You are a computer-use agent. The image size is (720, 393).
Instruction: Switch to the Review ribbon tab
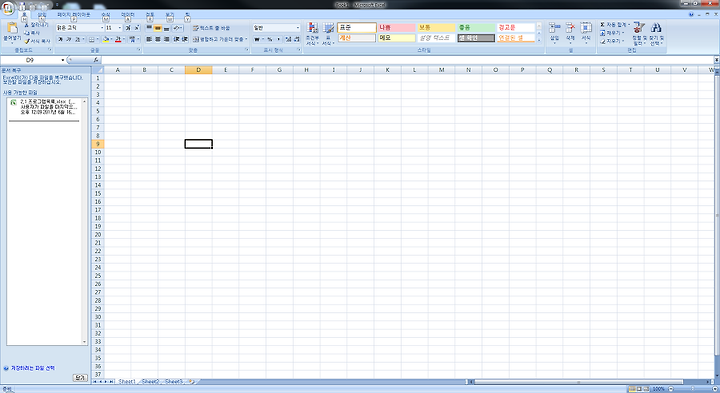(x=150, y=15)
